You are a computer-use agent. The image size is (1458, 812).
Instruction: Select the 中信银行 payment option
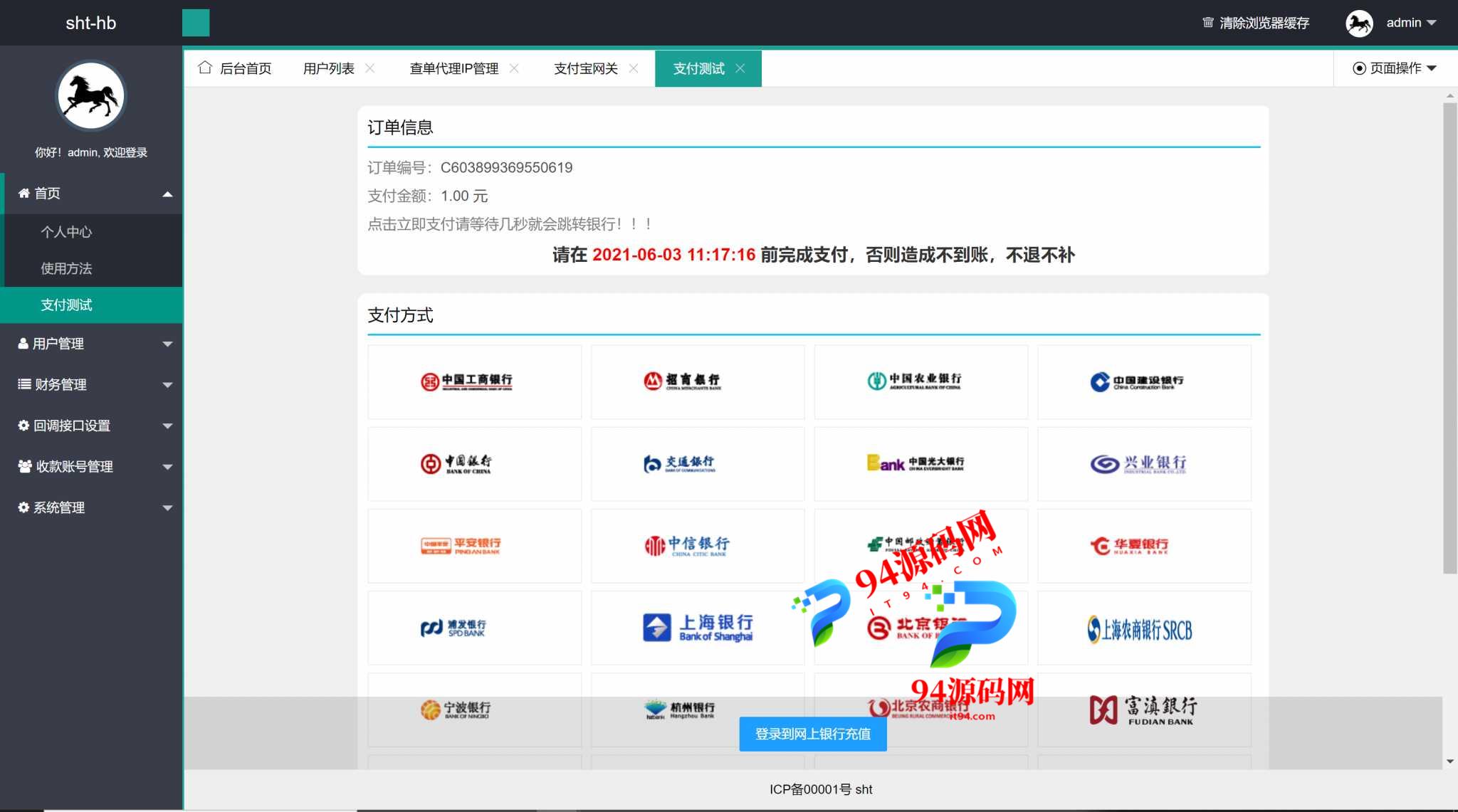tap(698, 546)
